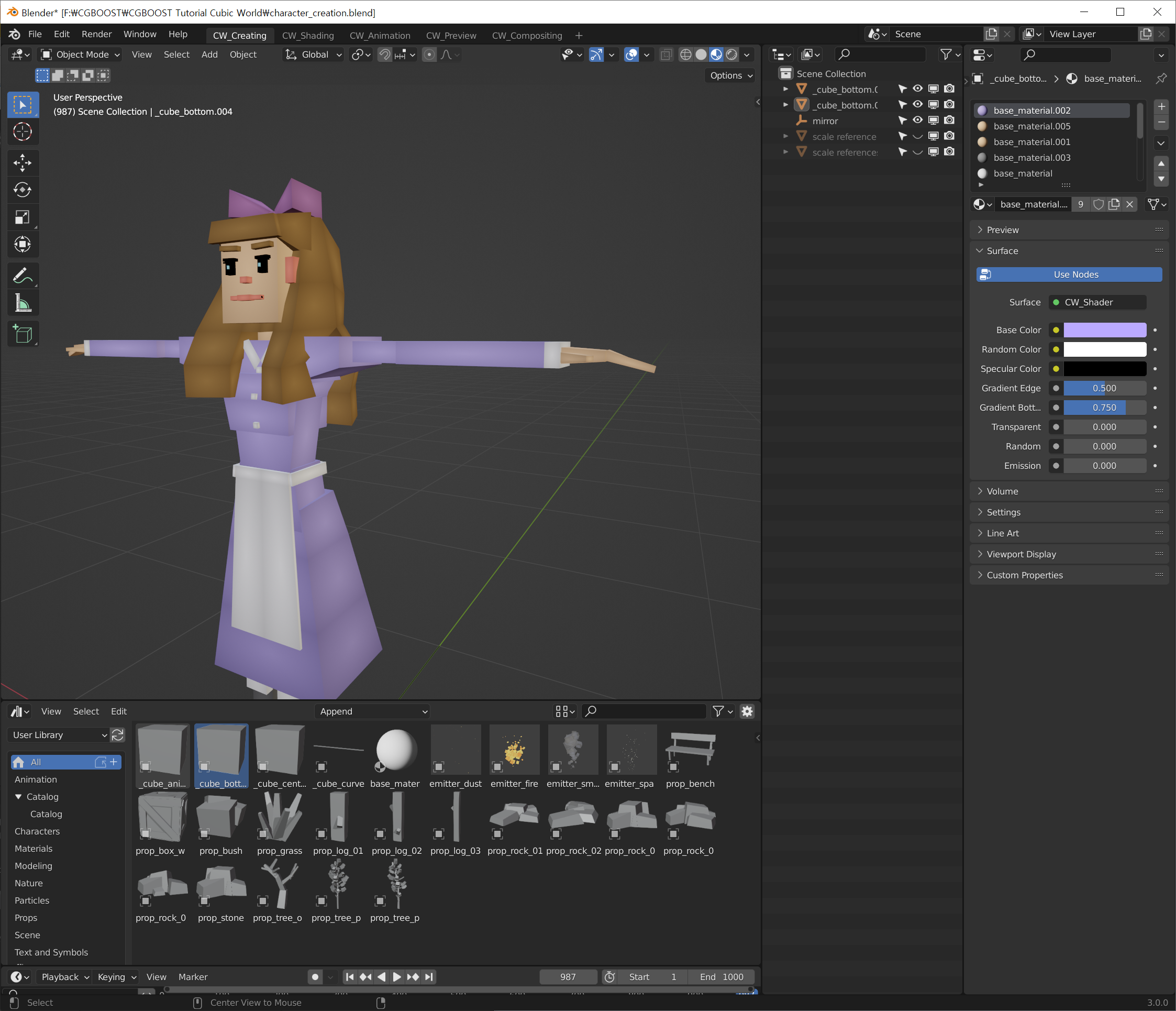This screenshot has width=1176, height=1011.
Task: Open the Render menu
Action: (x=96, y=34)
